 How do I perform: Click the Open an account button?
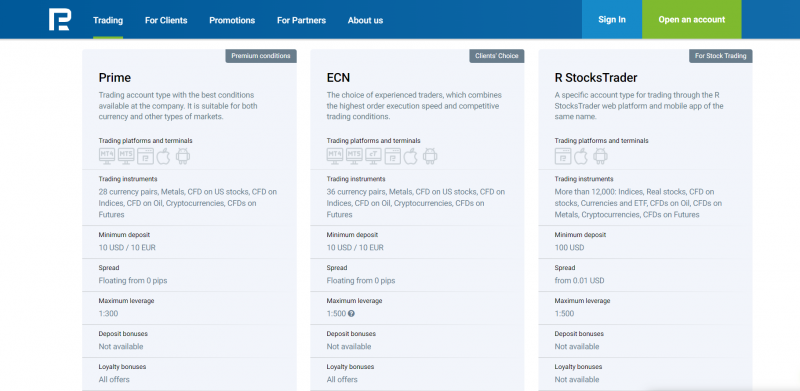(692, 19)
